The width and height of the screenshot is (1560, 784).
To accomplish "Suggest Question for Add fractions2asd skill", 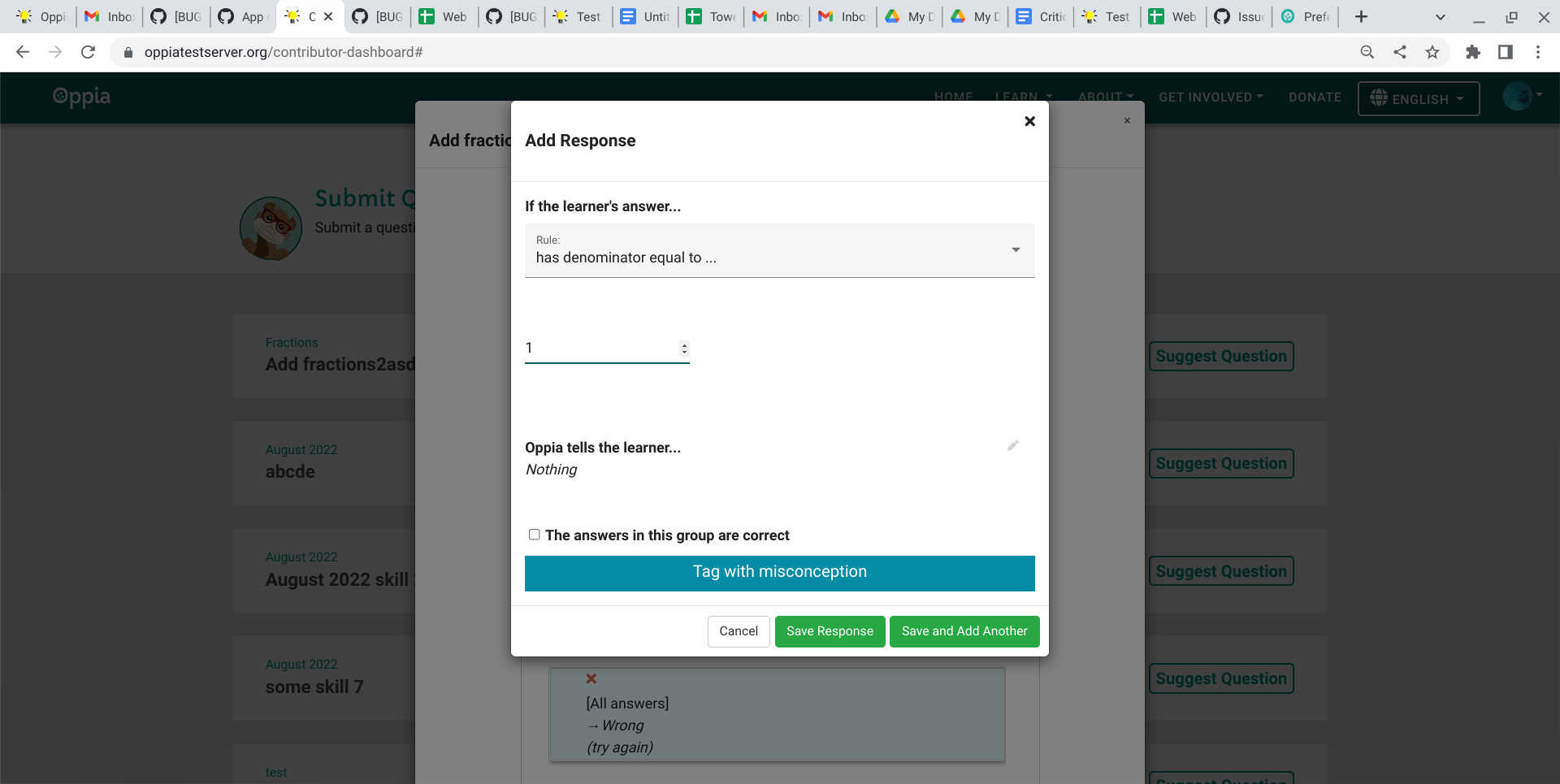I will click(1221, 356).
